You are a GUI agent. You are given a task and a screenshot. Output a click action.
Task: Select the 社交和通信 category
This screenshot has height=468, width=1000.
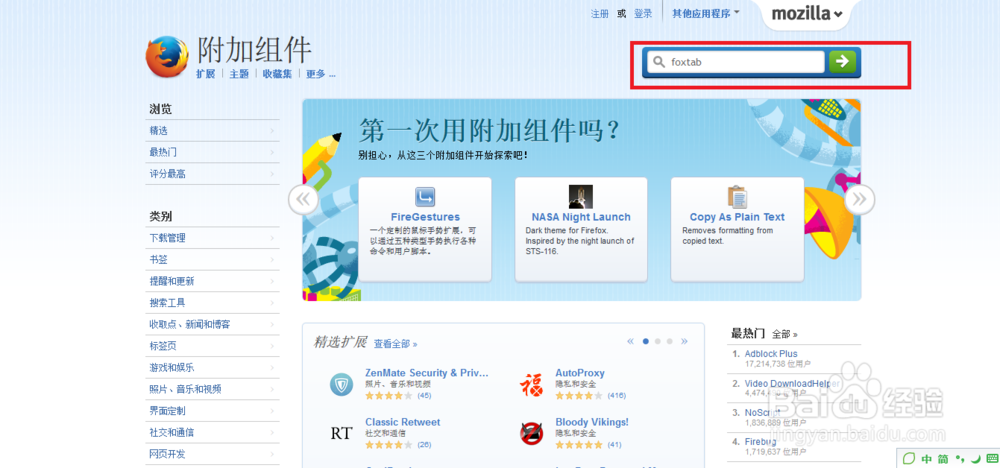tap(212, 433)
